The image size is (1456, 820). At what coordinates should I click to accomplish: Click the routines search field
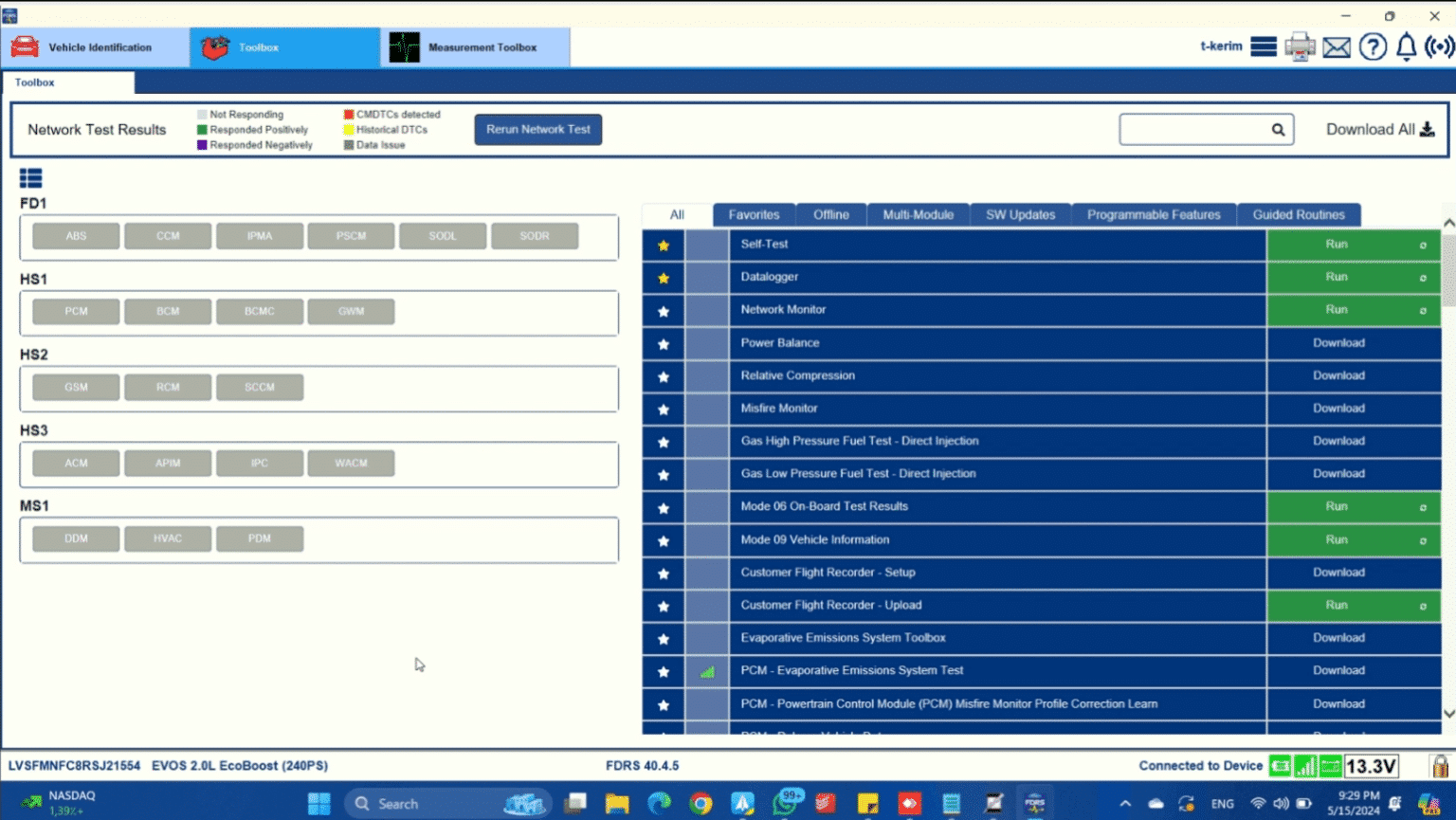click(x=1199, y=129)
